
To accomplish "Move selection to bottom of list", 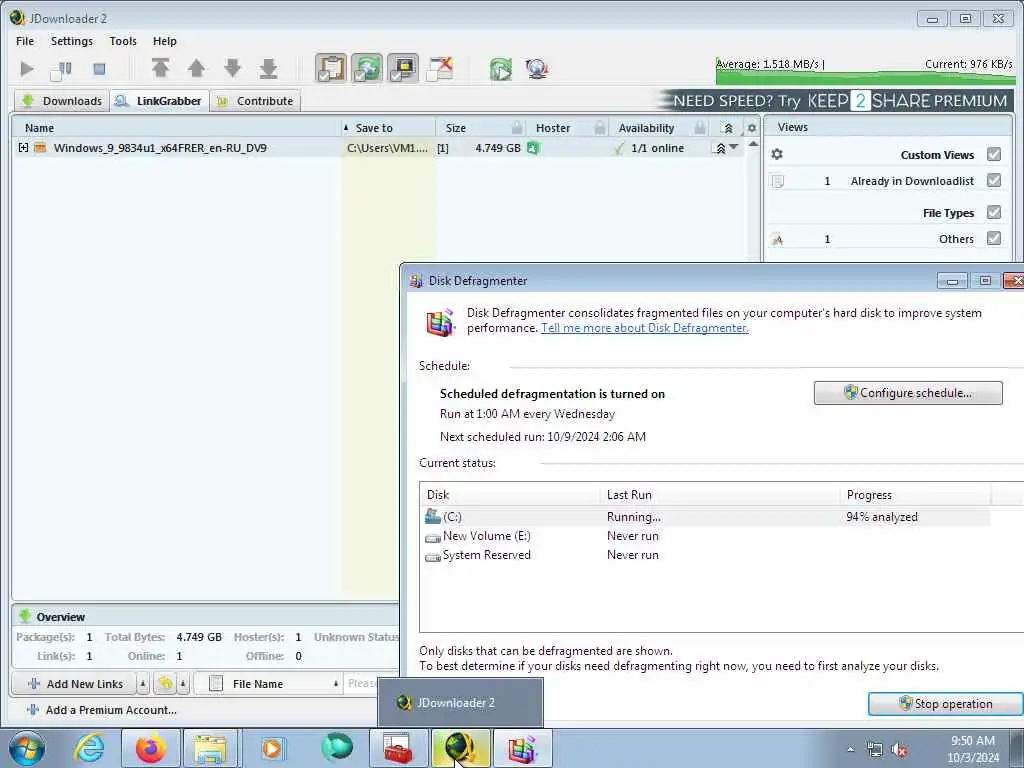I will click(x=268, y=68).
